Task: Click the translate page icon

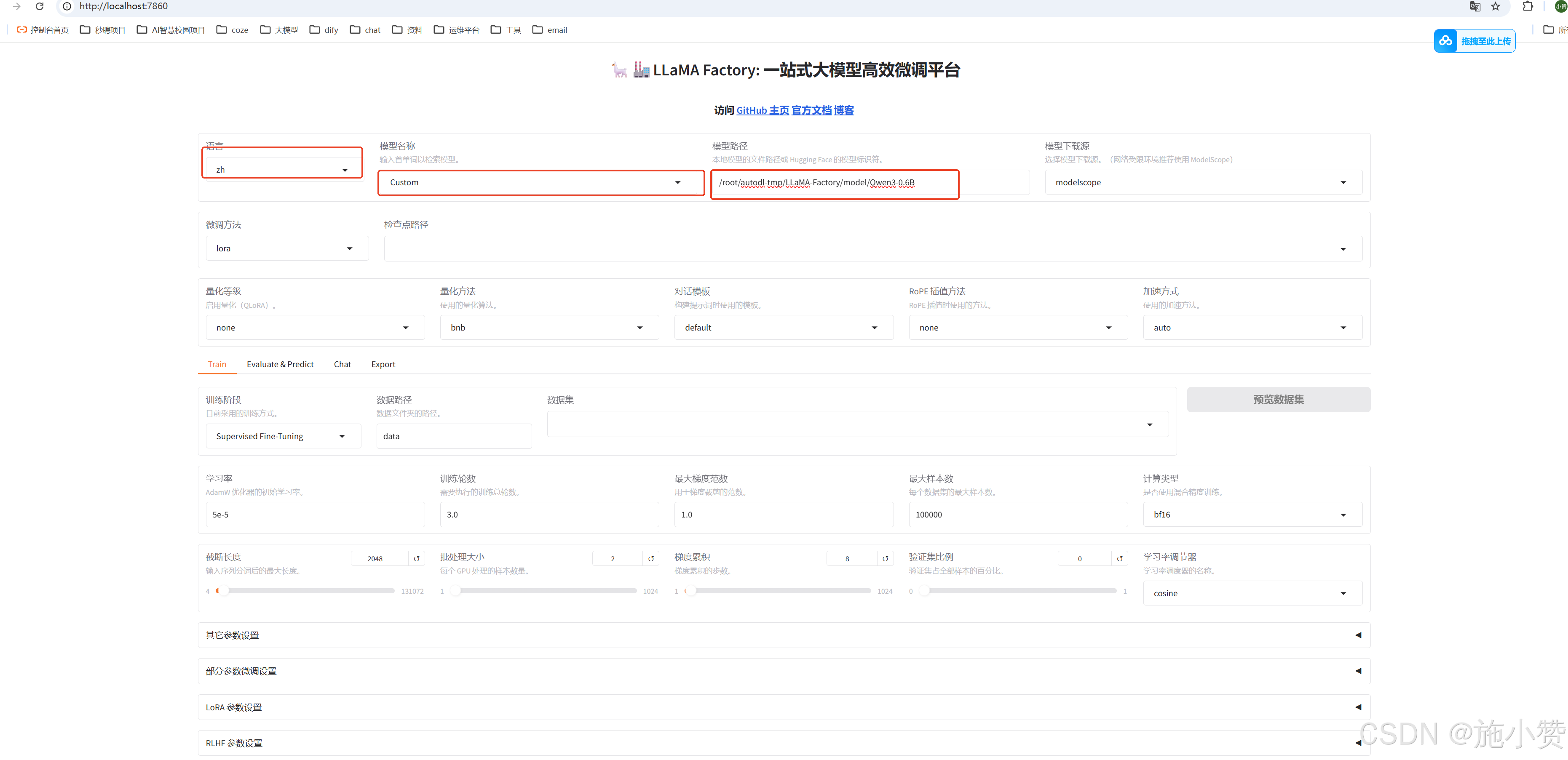Action: click(x=1474, y=7)
